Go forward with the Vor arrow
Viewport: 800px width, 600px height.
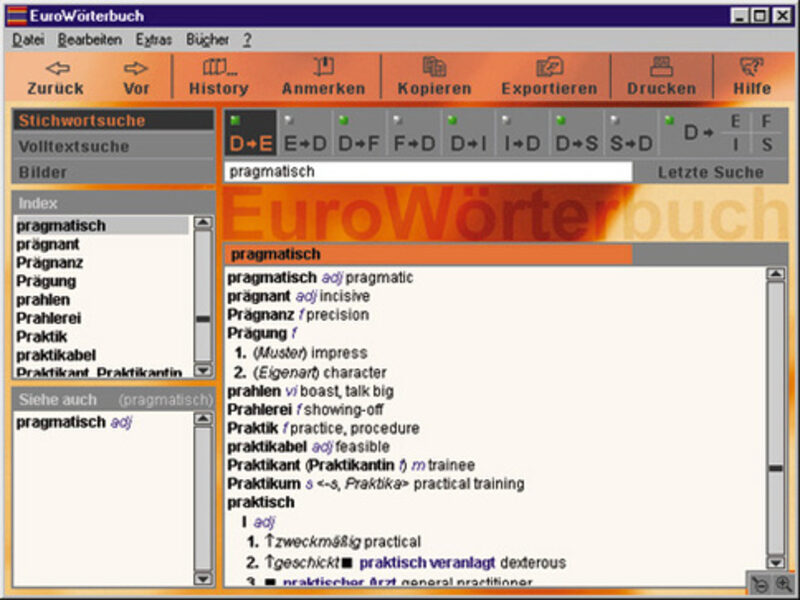[x=136, y=78]
